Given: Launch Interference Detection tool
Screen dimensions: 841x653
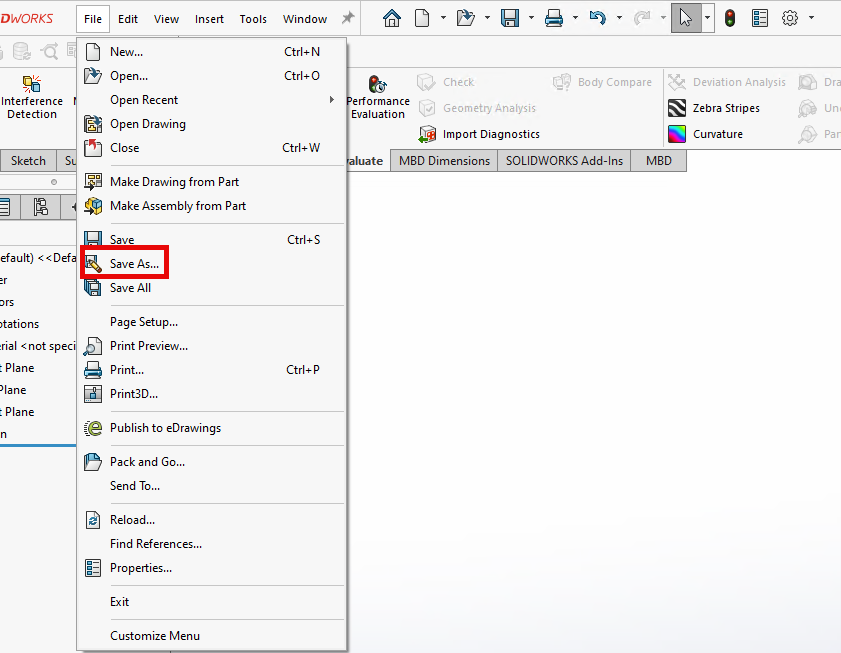Looking at the screenshot, I should (x=32, y=97).
